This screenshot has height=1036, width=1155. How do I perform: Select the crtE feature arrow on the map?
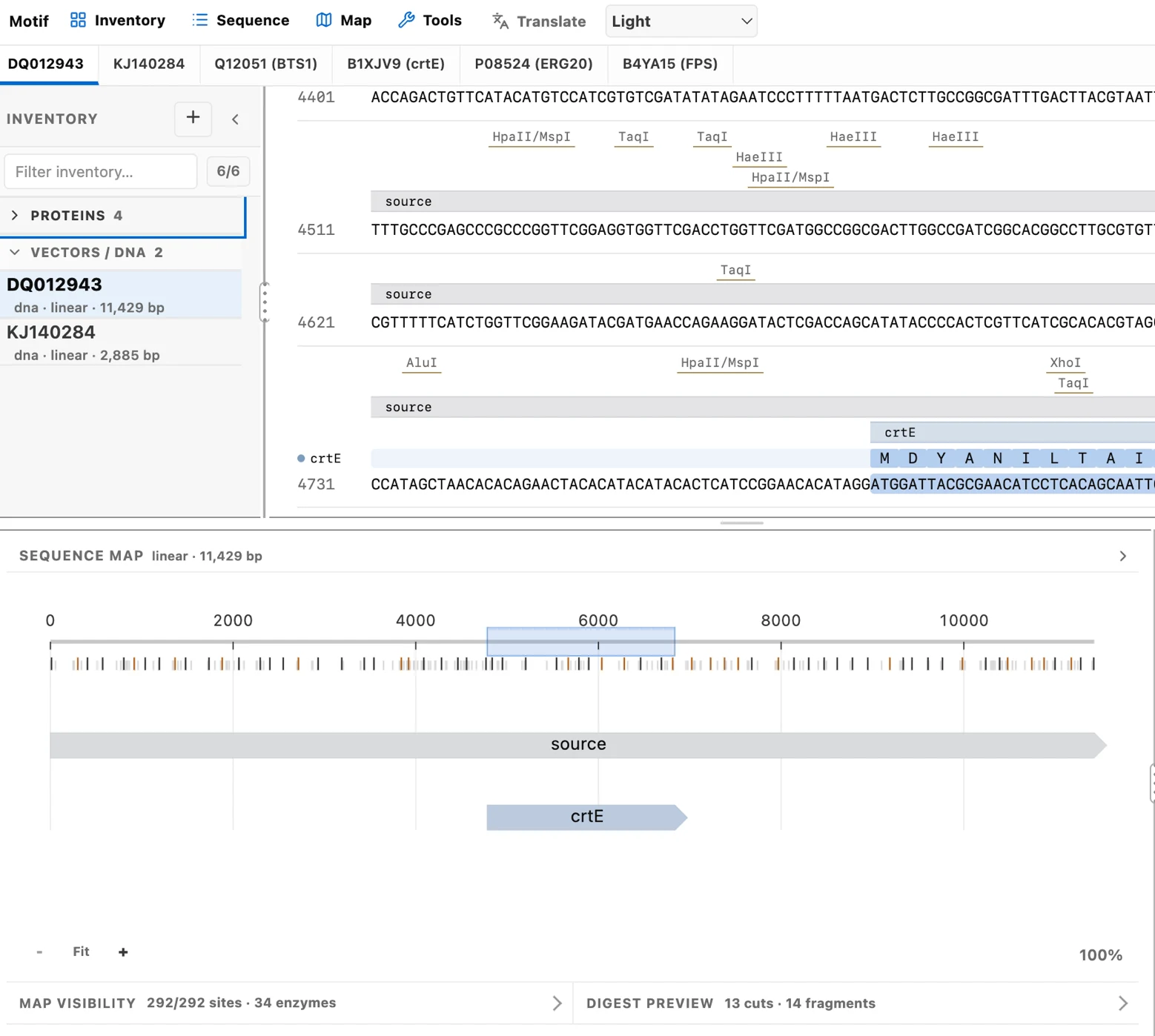586,817
